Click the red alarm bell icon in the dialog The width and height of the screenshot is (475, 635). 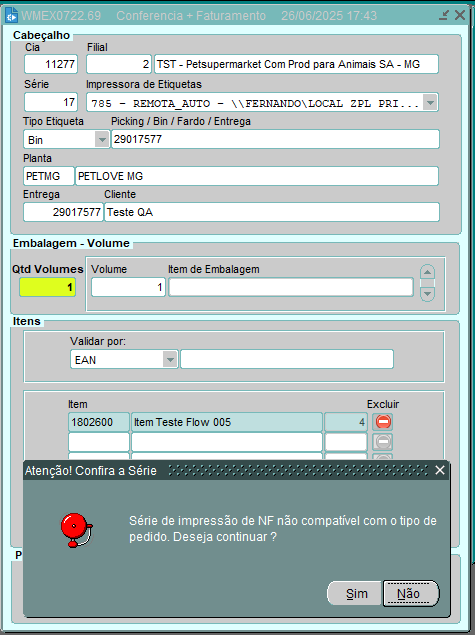pos(77,530)
